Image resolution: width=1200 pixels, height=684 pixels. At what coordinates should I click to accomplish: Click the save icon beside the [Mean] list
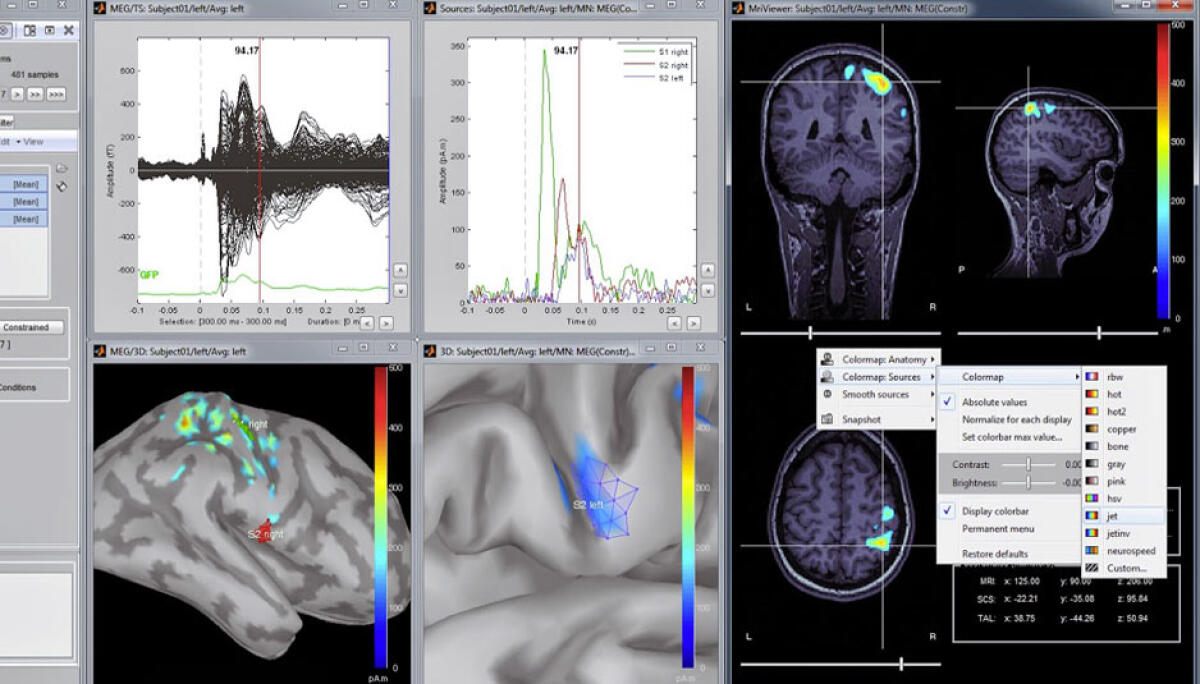pyautogui.click(x=62, y=186)
